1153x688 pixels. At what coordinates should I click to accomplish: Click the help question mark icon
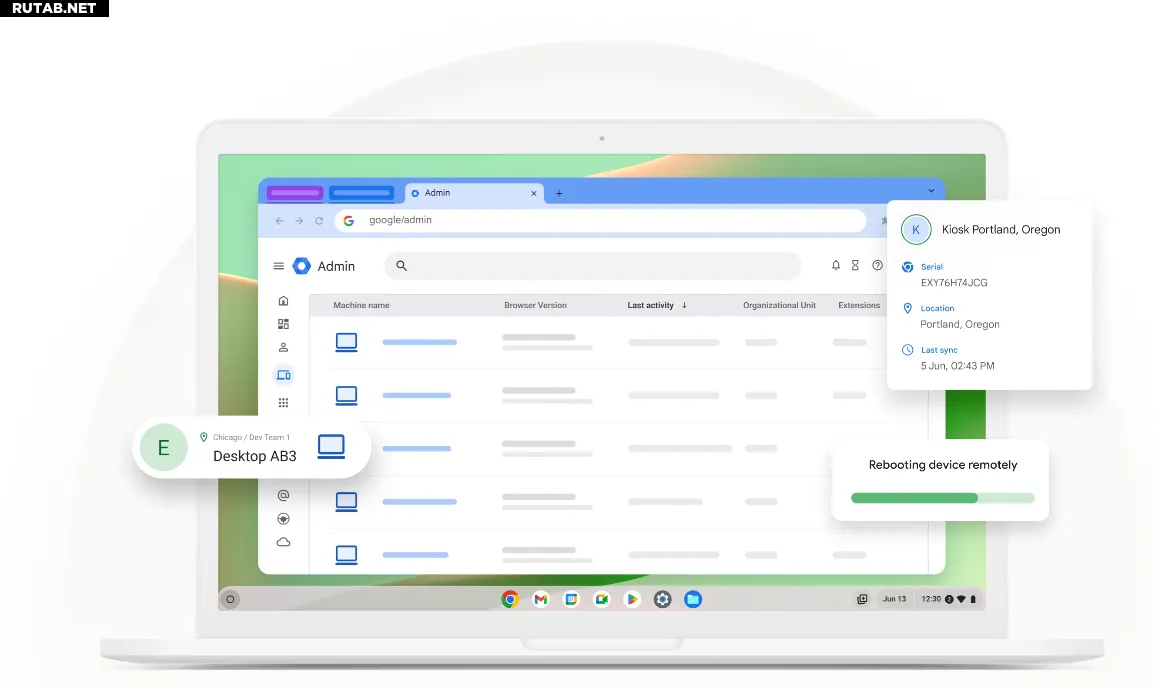pyautogui.click(x=877, y=266)
